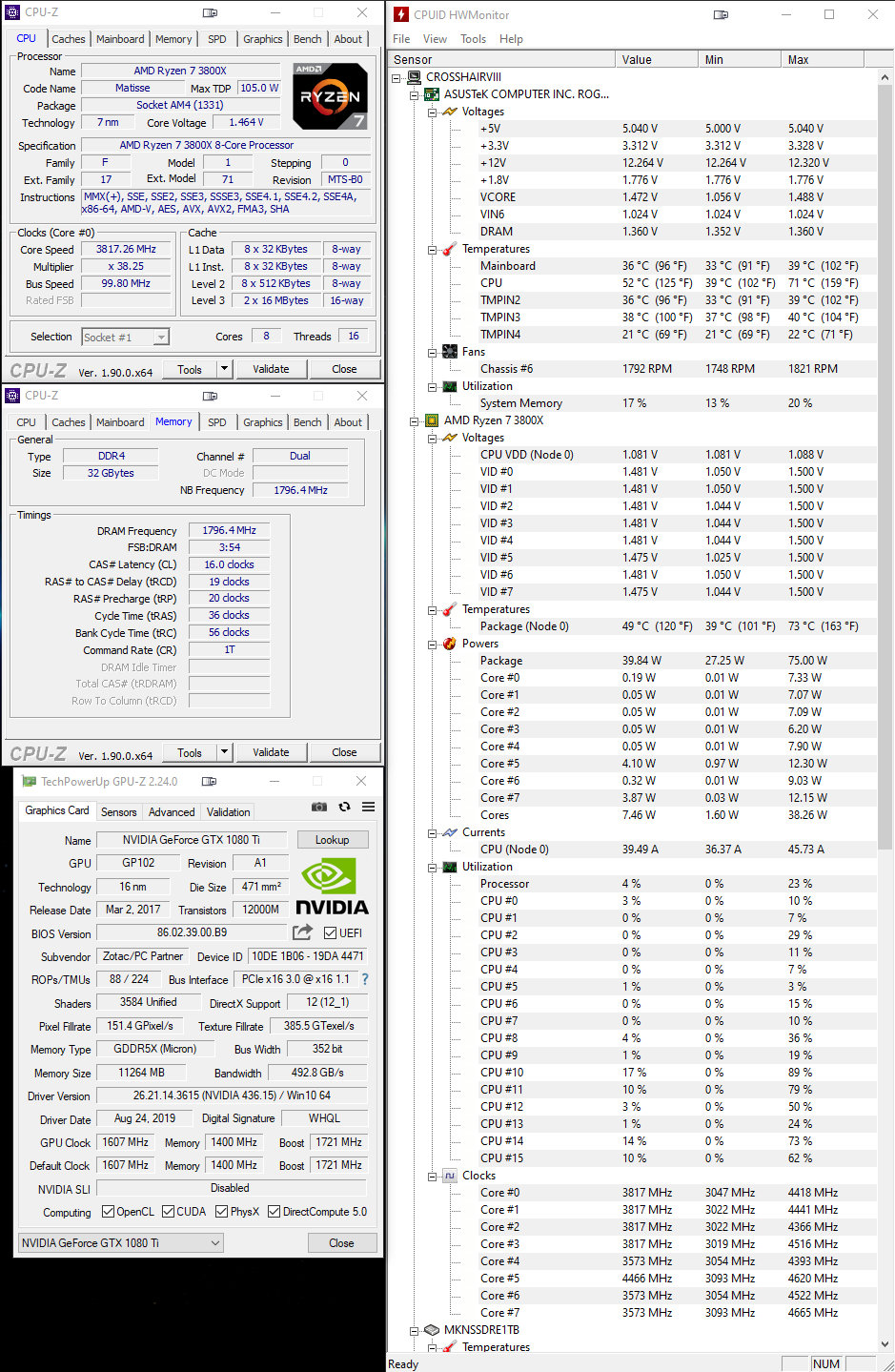Collapse the ASUSTeK COMPUTER INC. ROG node
Image resolution: width=895 pixels, height=1372 pixels.
[414, 94]
